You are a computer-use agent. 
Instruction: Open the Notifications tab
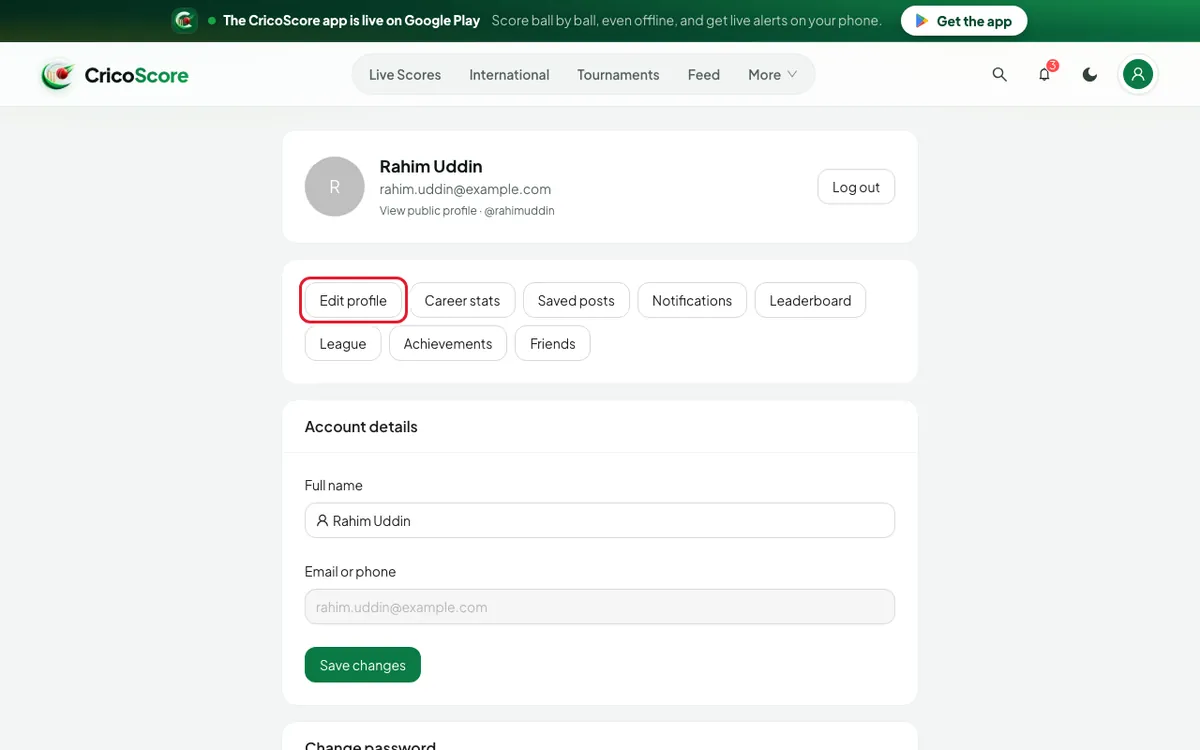click(692, 300)
